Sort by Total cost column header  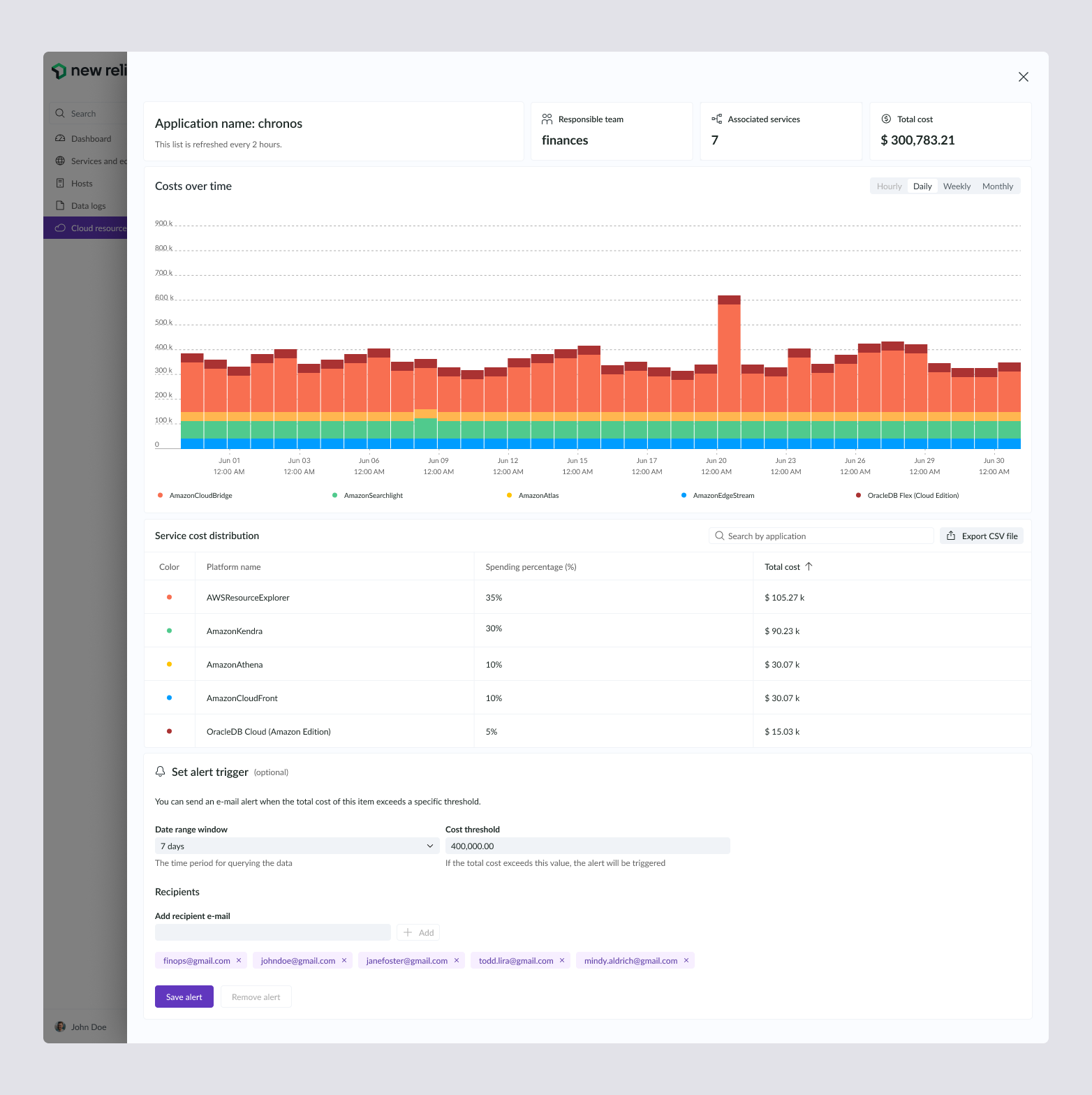[x=788, y=566]
